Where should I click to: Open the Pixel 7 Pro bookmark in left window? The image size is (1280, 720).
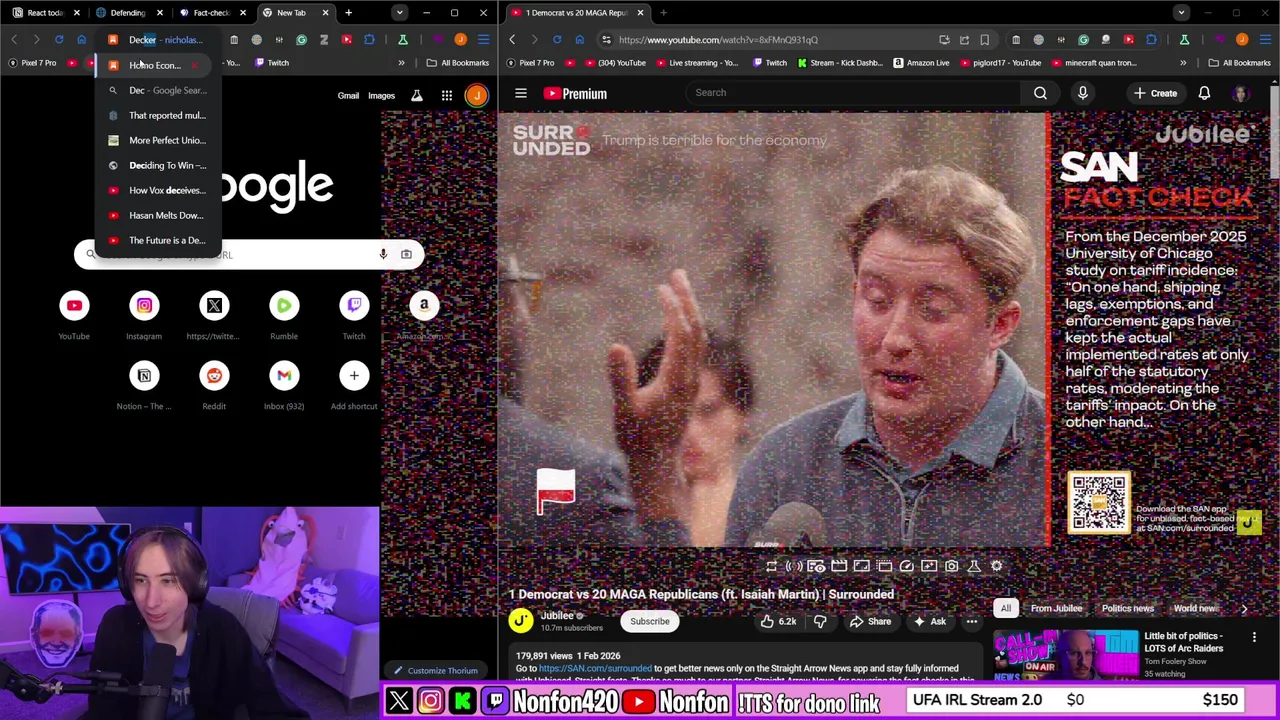[32, 63]
